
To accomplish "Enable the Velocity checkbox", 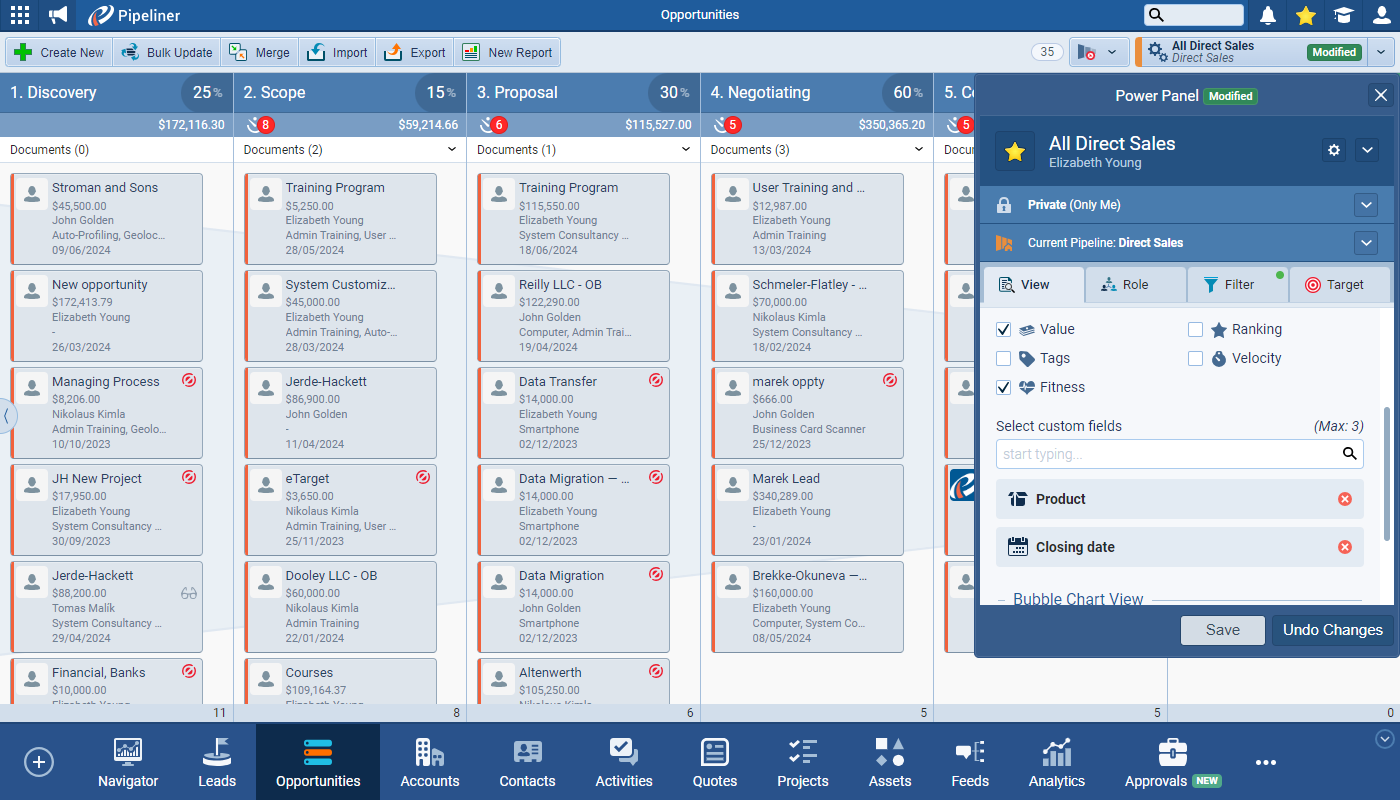I will point(1195,358).
